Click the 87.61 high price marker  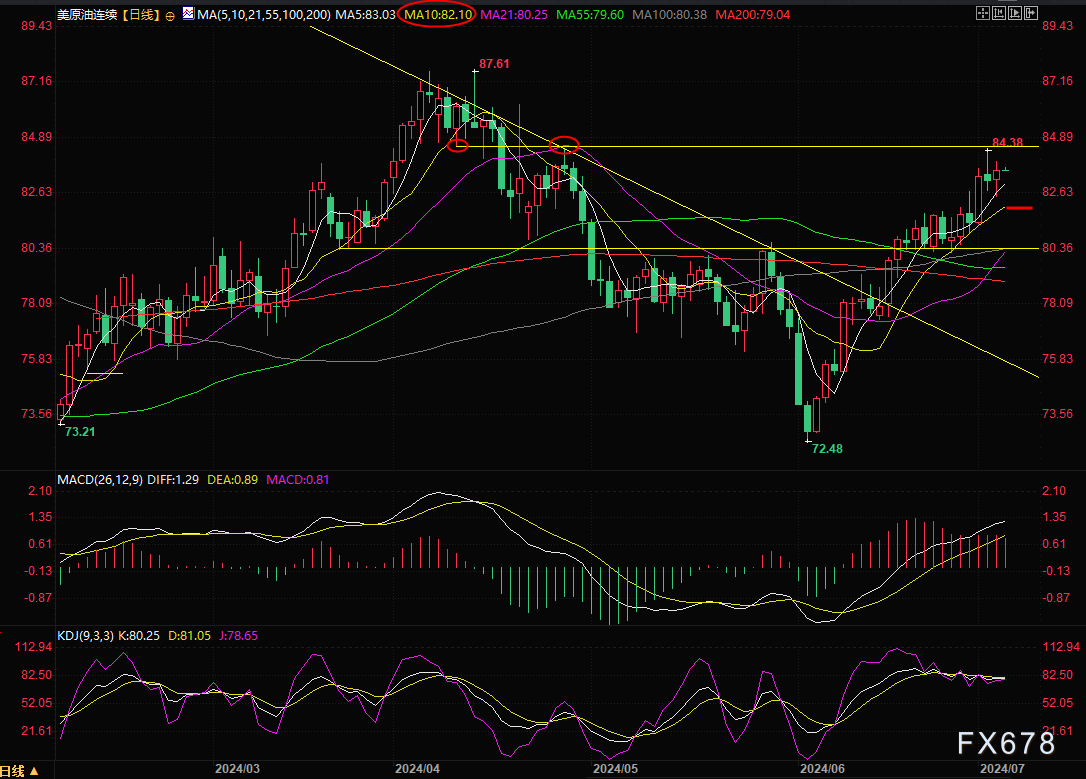click(x=494, y=63)
